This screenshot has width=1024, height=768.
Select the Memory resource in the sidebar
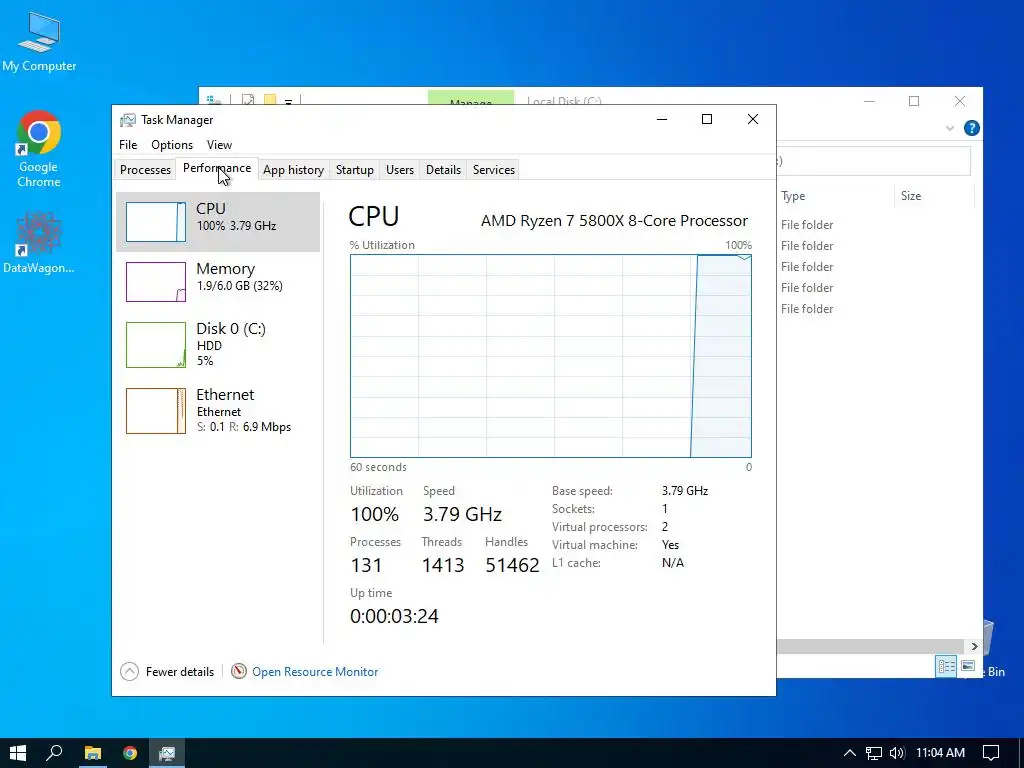tap(218, 281)
